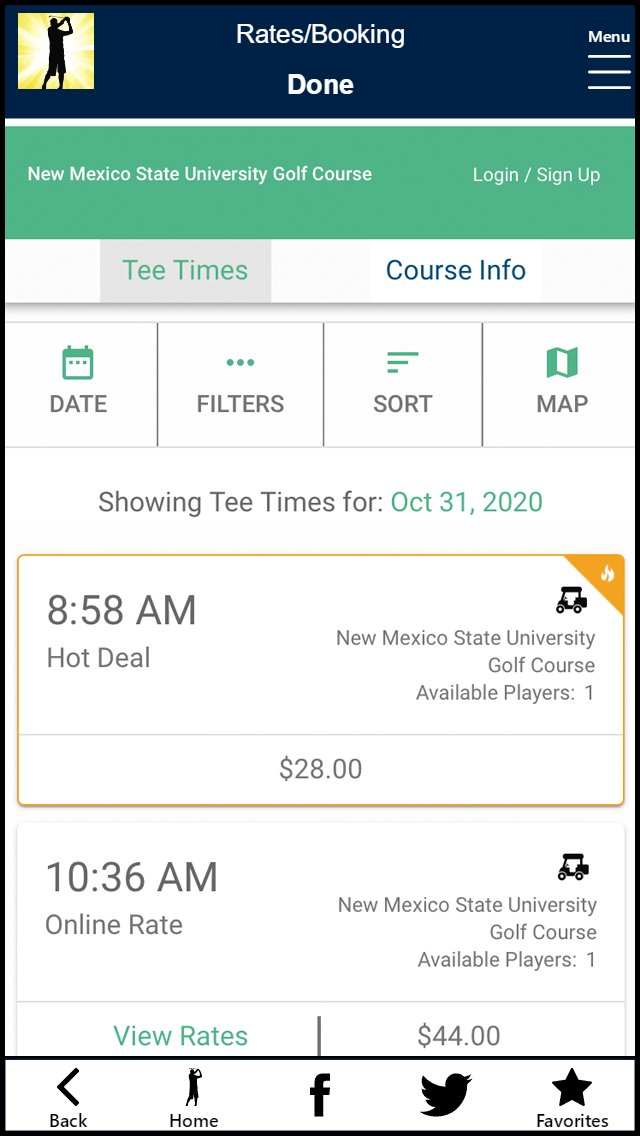Open the MAP view icon
The height and width of the screenshot is (1136, 640).
562,362
